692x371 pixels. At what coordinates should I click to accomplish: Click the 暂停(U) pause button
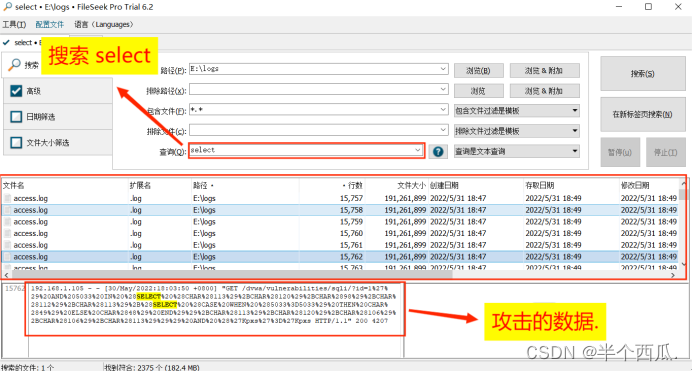click(620, 152)
